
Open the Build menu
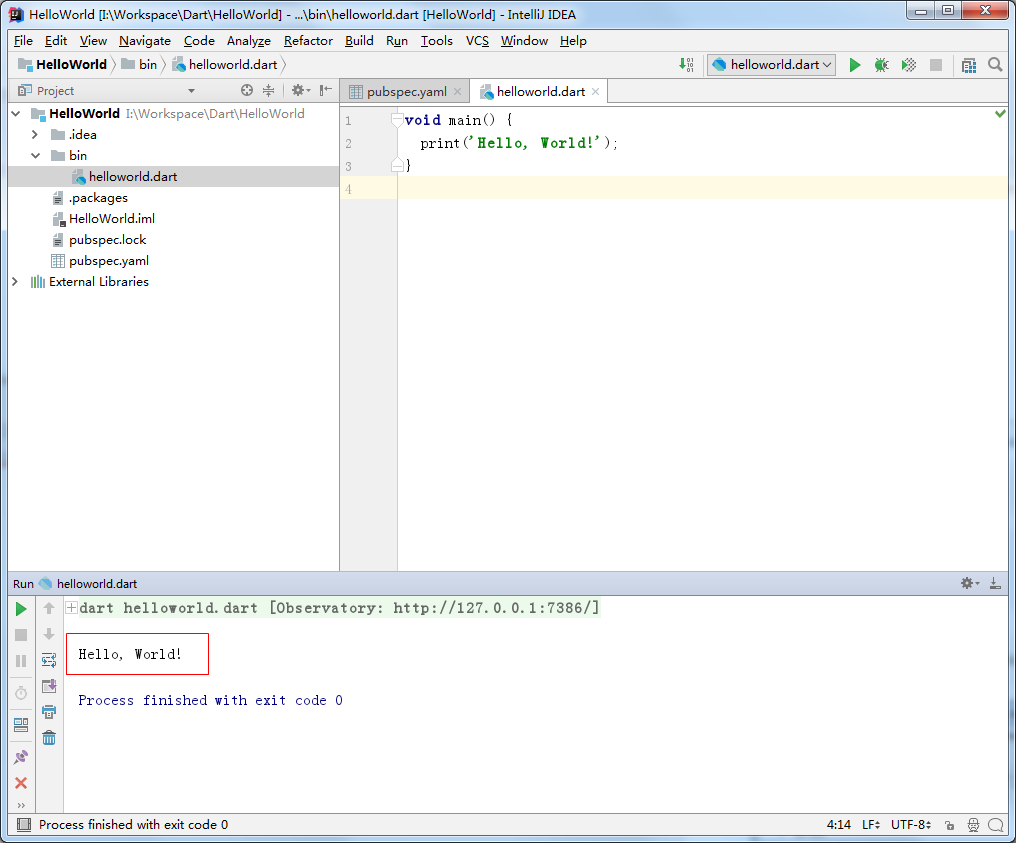(x=359, y=41)
